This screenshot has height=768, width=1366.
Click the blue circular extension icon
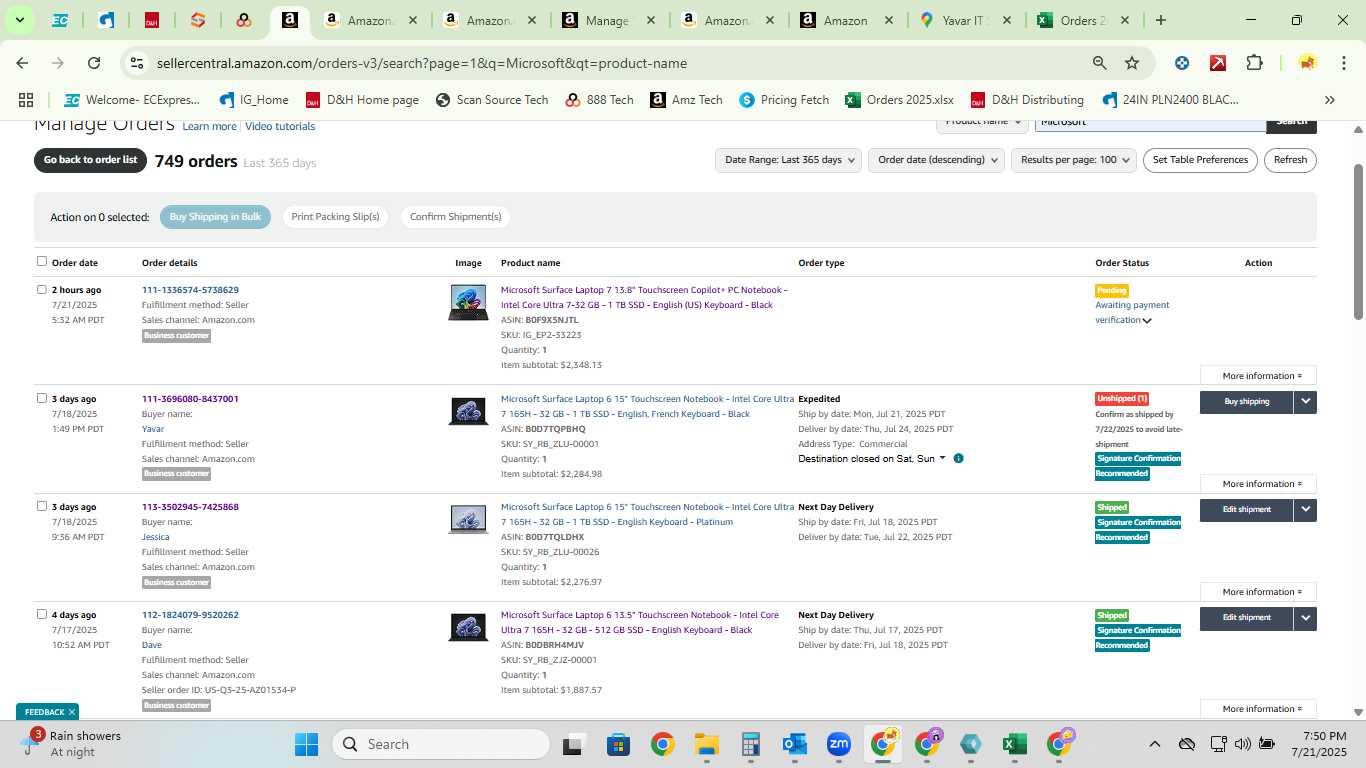(x=1182, y=63)
